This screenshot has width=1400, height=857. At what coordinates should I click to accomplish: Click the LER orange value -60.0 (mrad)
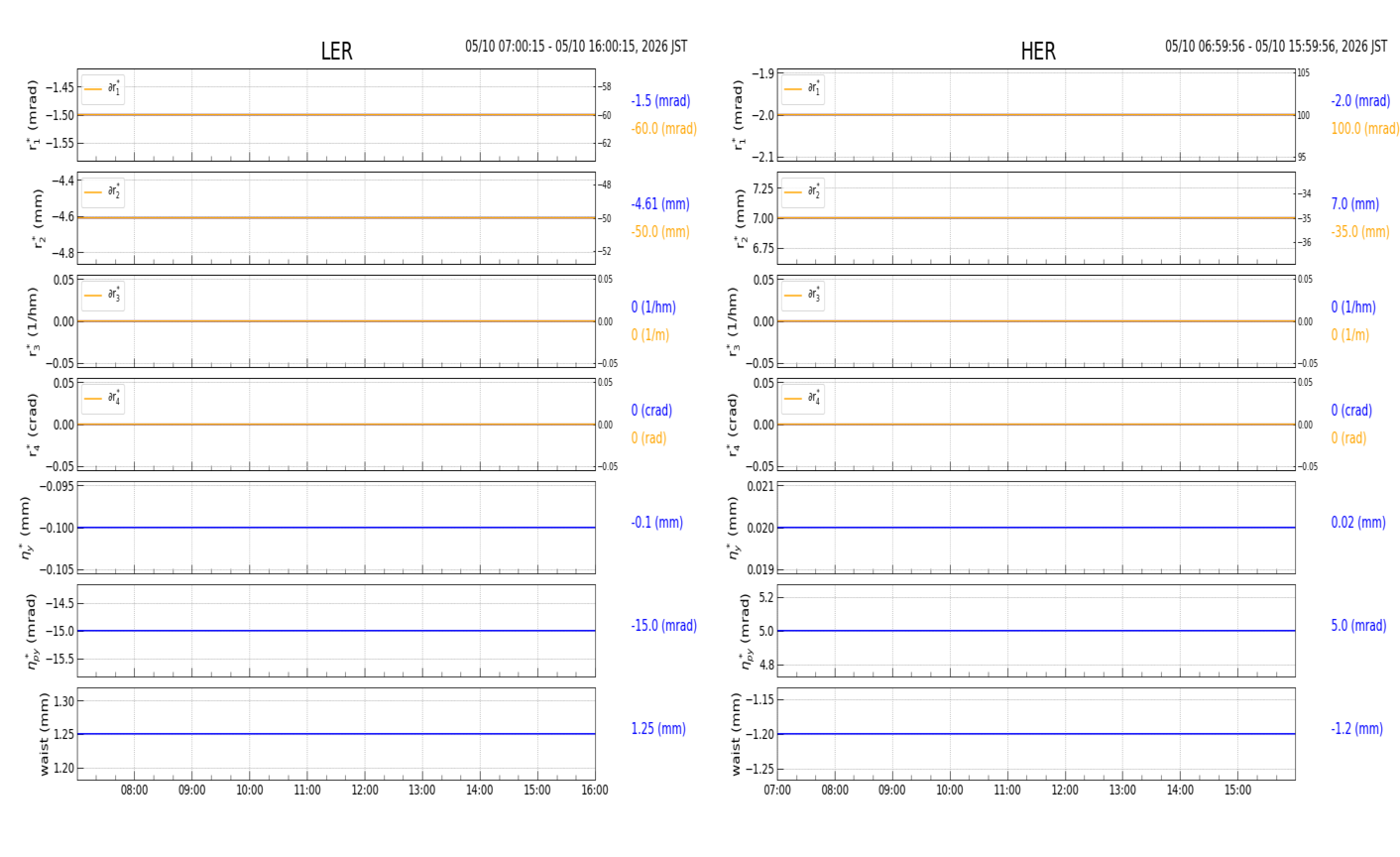click(x=663, y=129)
